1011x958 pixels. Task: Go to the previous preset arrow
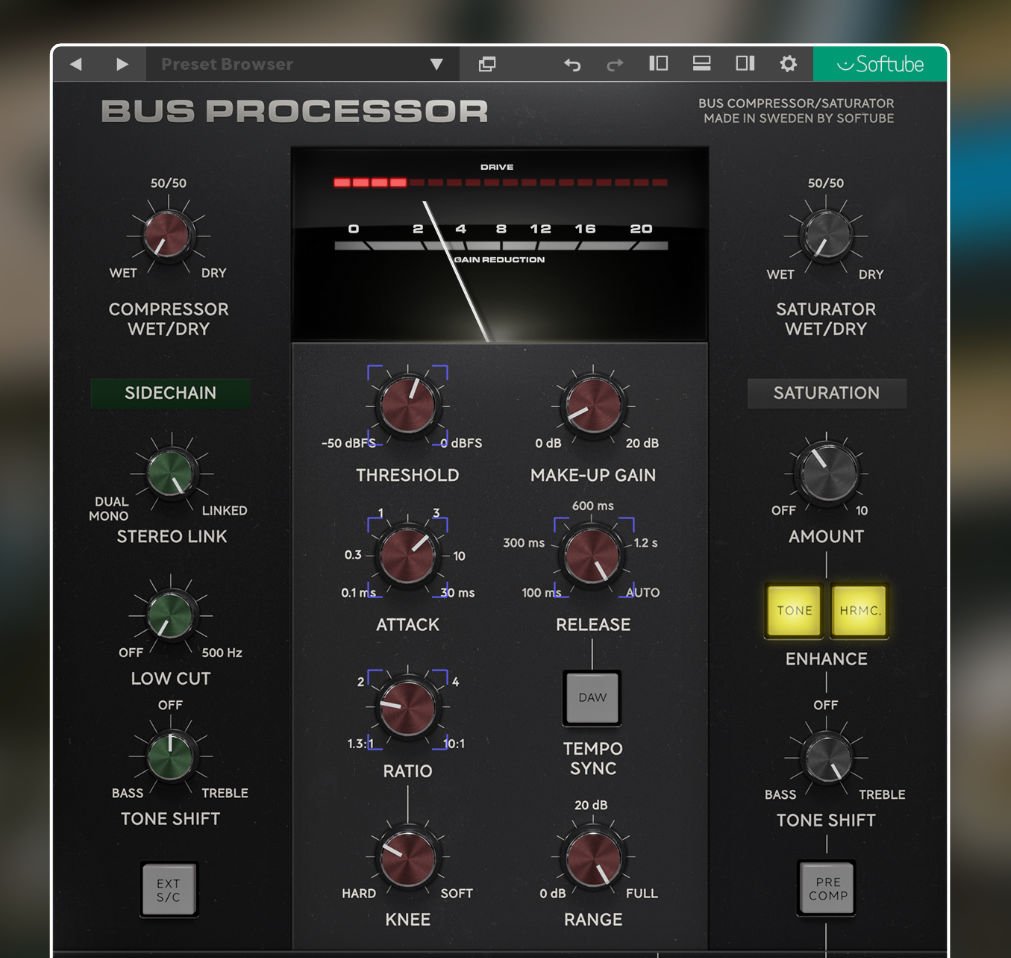point(76,64)
